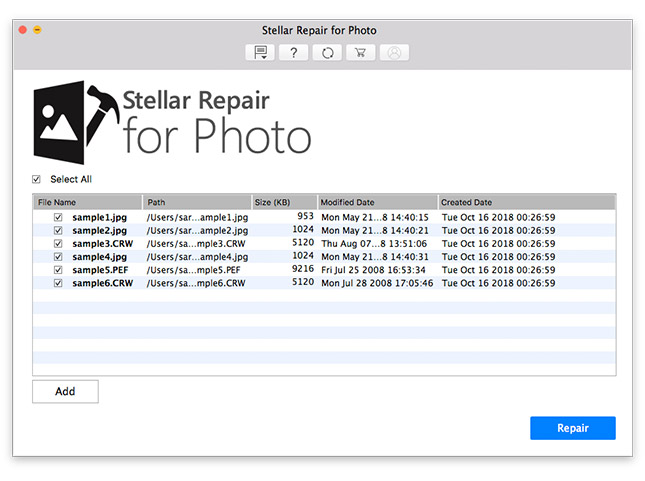Click the size value 953
The width and height of the screenshot is (645, 481).
306,216
